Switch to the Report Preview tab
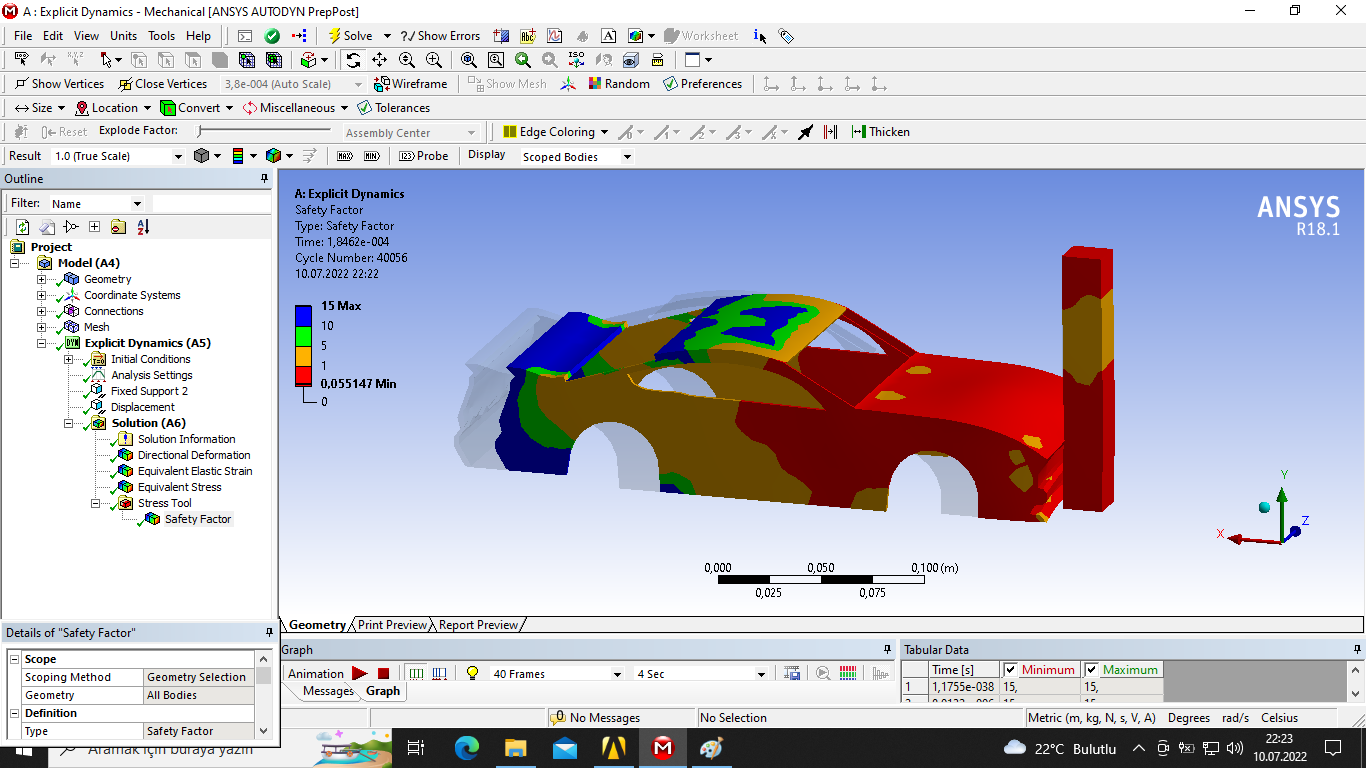The width and height of the screenshot is (1366, 768). [x=478, y=625]
